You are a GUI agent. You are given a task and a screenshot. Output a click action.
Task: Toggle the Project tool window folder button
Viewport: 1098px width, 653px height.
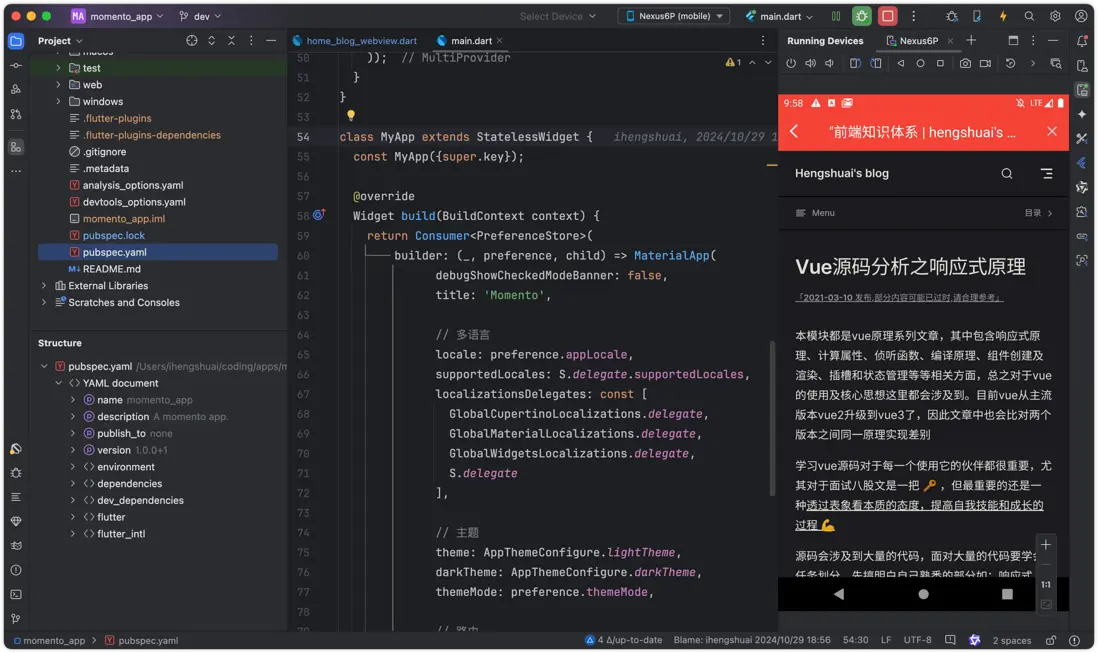(15, 40)
